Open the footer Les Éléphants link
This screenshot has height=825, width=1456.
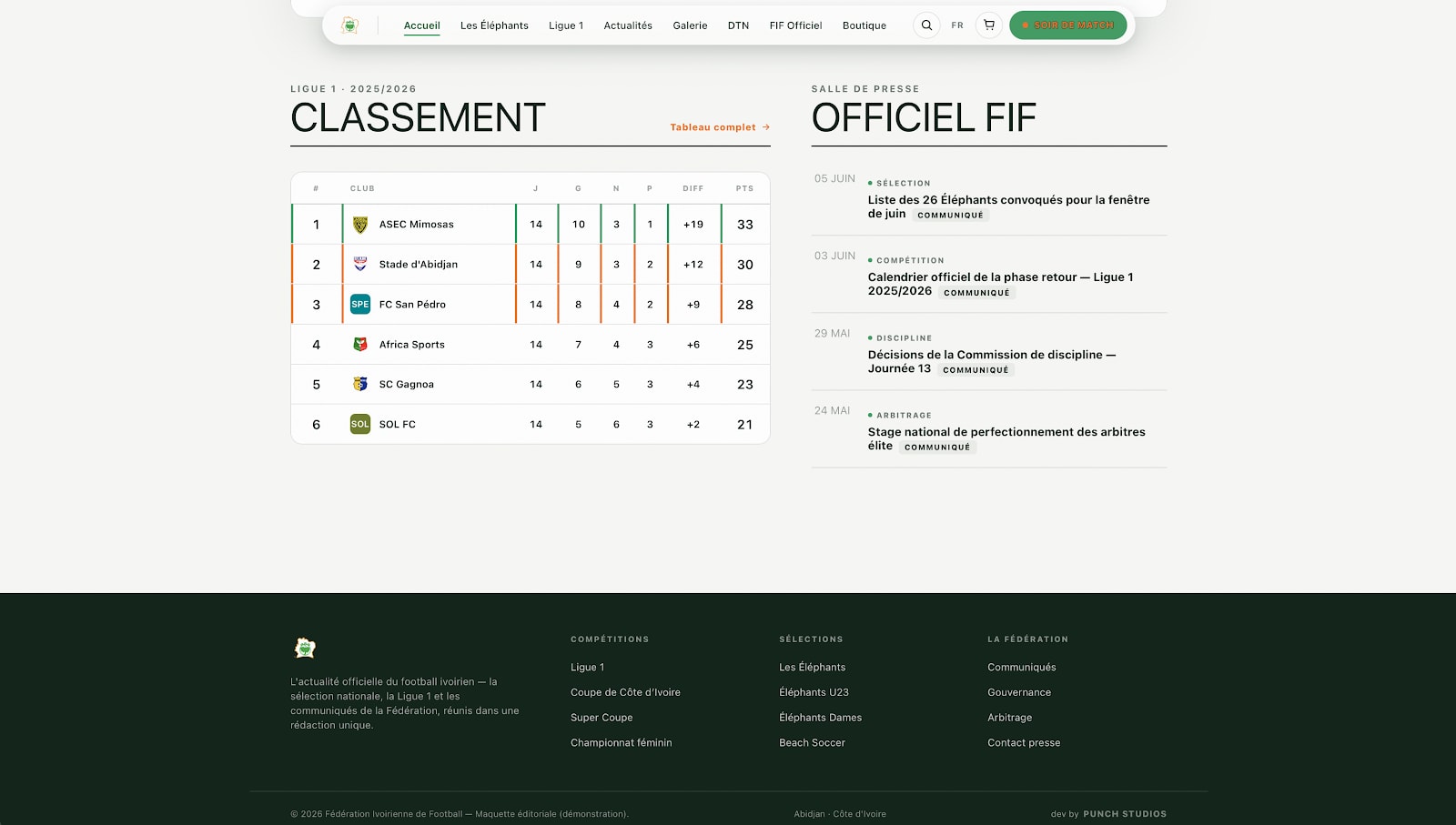coord(813,668)
